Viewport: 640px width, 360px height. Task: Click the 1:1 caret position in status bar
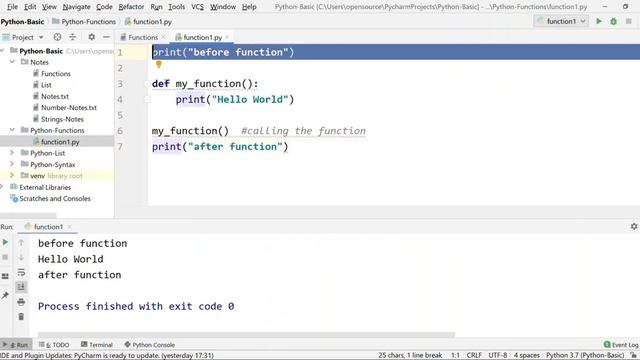coord(455,356)
